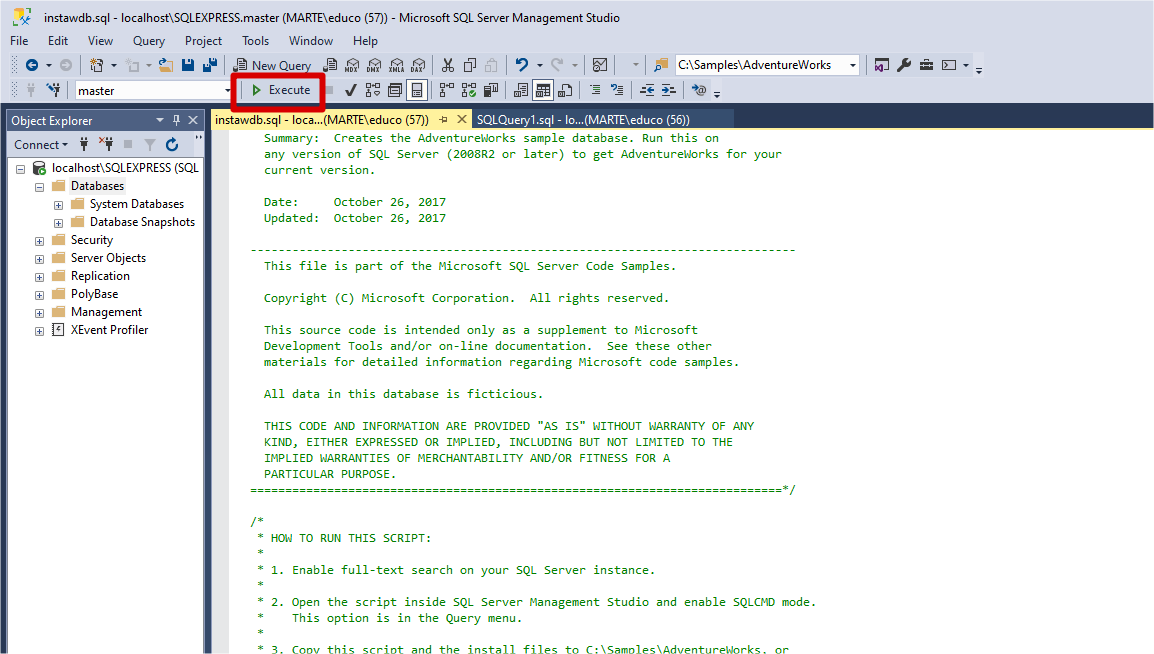This screenshot has width=1154, height=654.
Task: Comment out the selected lines
Action: tap(595, 90)
